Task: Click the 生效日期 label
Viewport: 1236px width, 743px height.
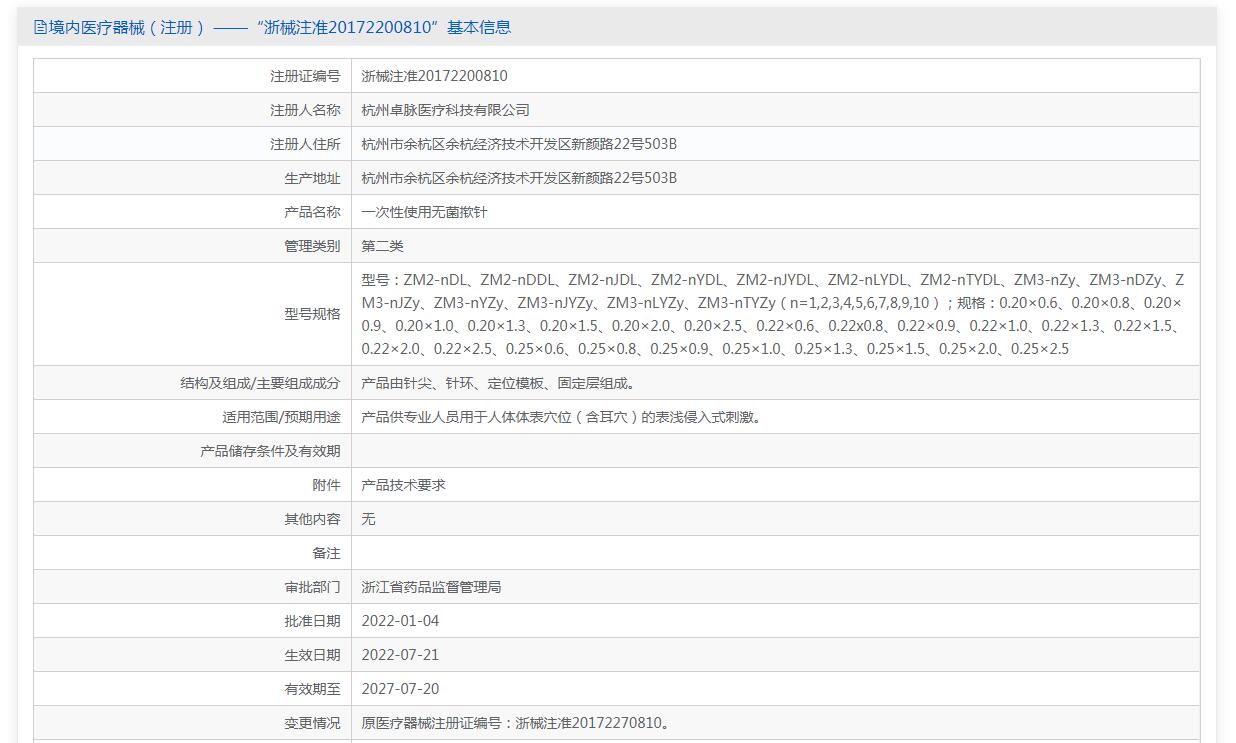Action: (x=312, y=655)
